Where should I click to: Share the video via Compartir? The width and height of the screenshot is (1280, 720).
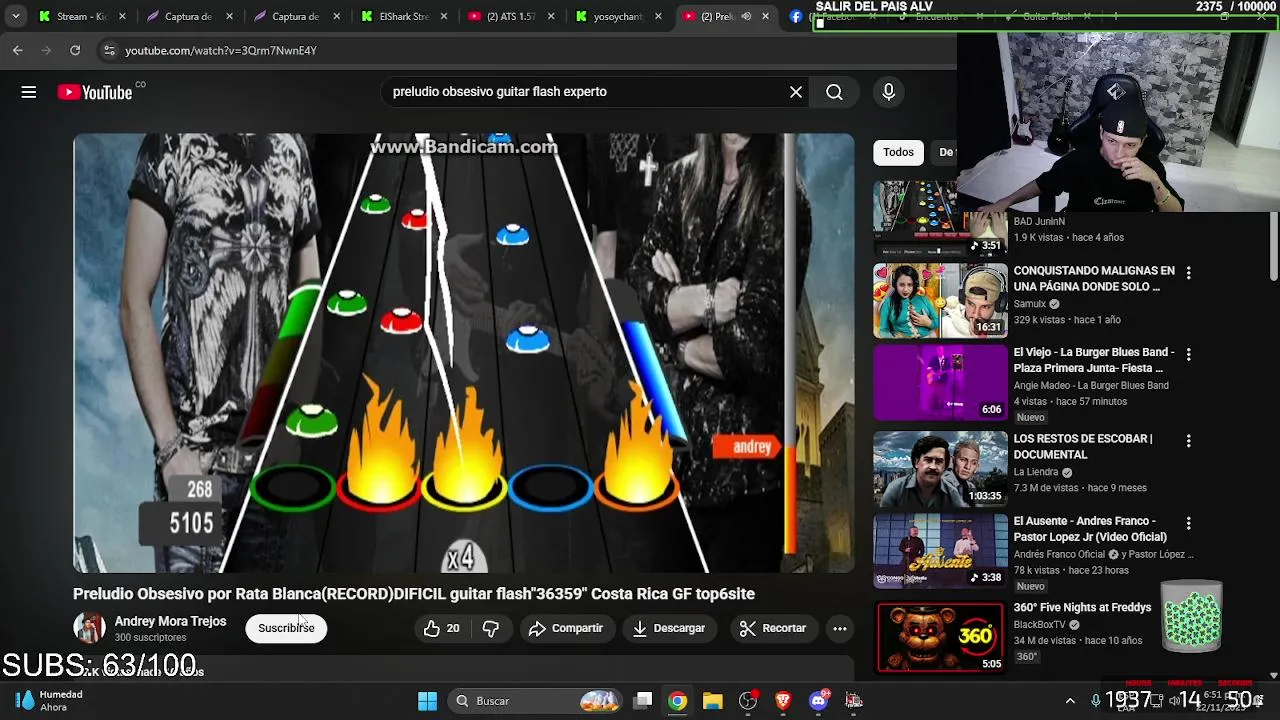click(x=566, y=628)
